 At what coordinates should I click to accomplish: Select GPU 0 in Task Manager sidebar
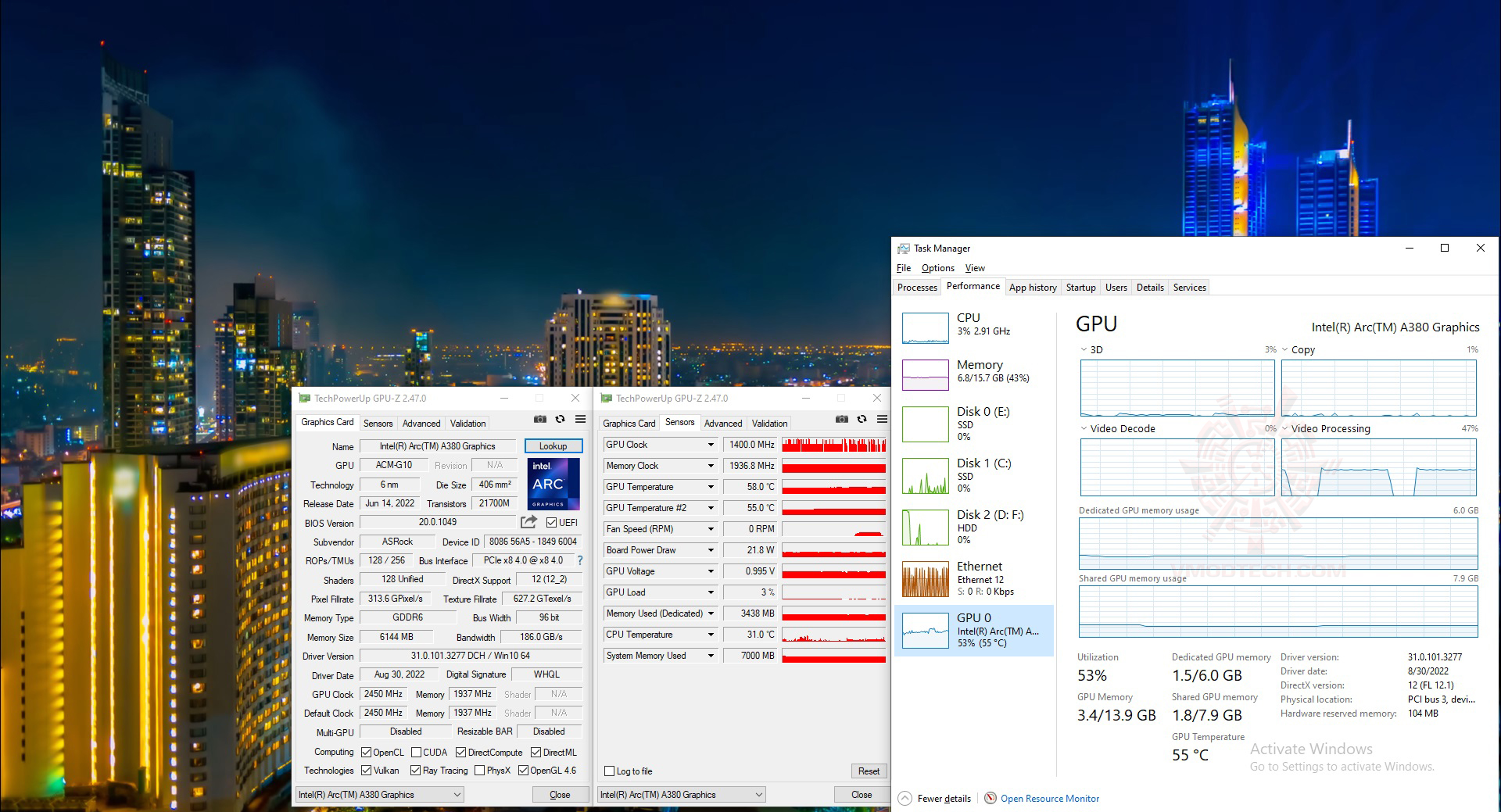point(974,630)
